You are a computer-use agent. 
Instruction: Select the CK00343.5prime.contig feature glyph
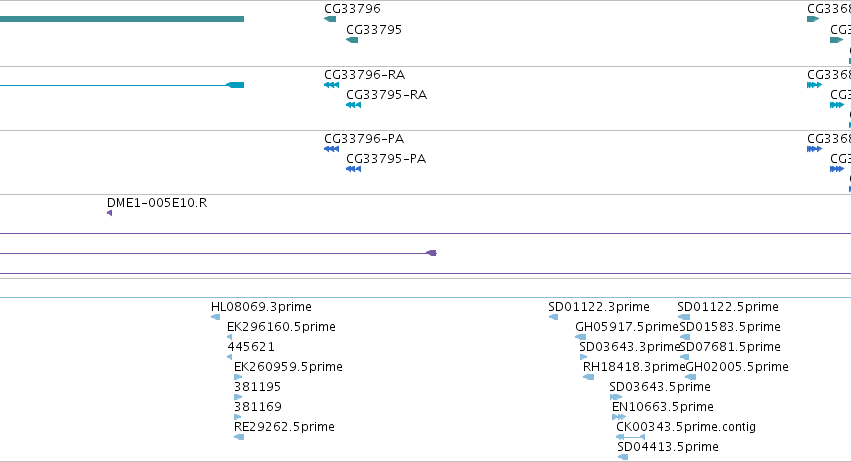click(631, 436)
